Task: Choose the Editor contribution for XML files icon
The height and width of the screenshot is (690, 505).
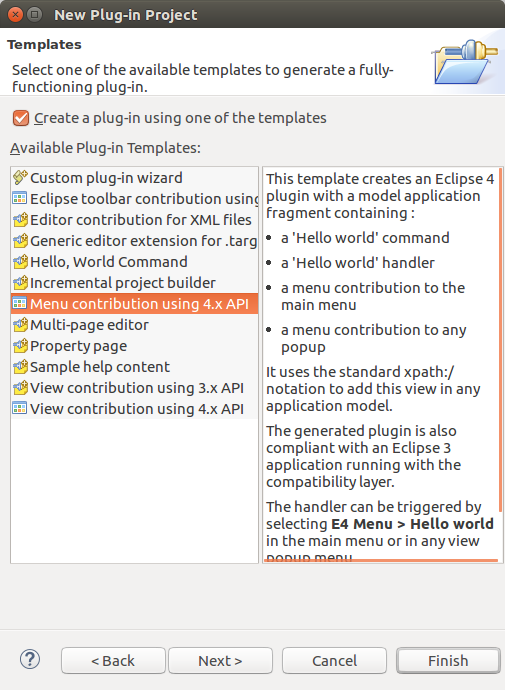Action: 20,220
